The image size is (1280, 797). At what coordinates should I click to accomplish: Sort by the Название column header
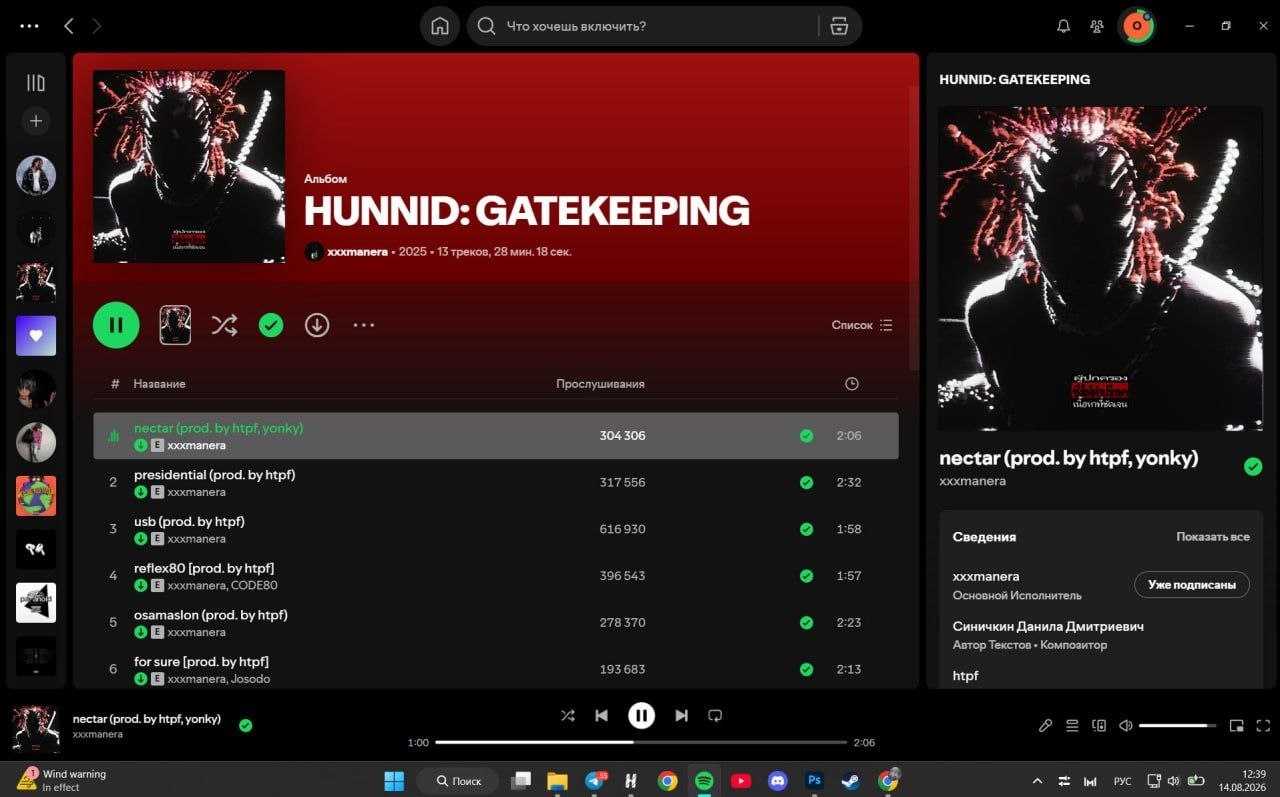click(160, 384)
